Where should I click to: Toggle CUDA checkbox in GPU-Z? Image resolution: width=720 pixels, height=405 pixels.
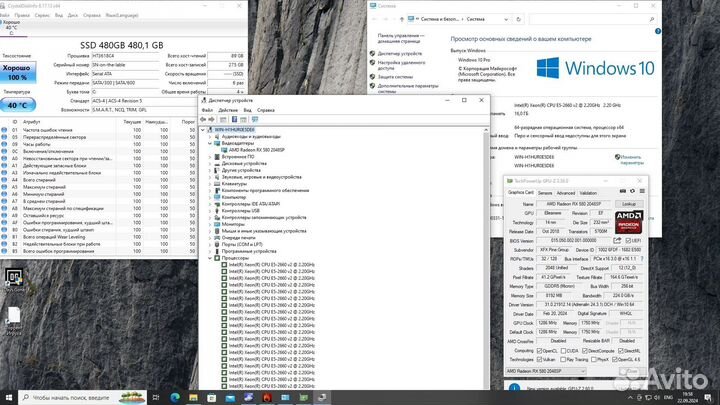click(x=563, y=351)
